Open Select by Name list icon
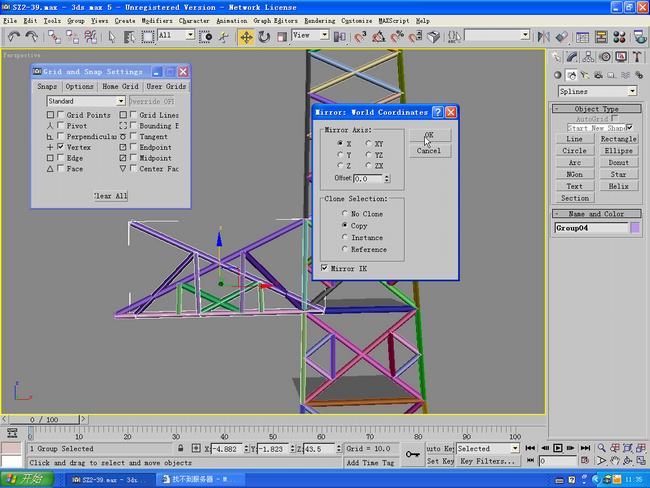The height and width of the screenshot is (488, 650). (129, 37)
